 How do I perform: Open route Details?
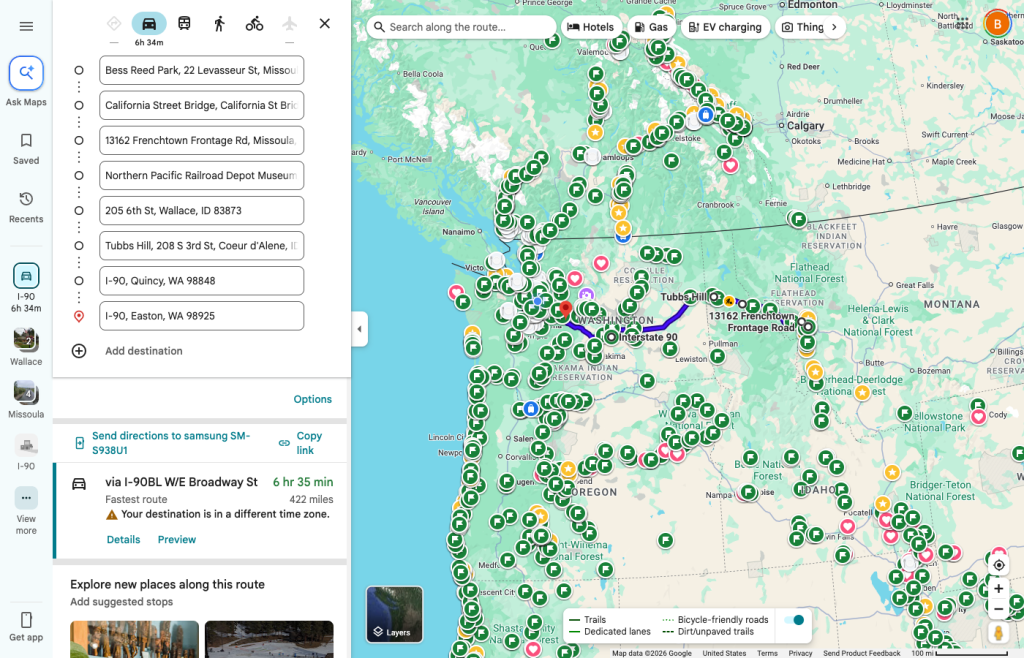click(x=123, y=539)
